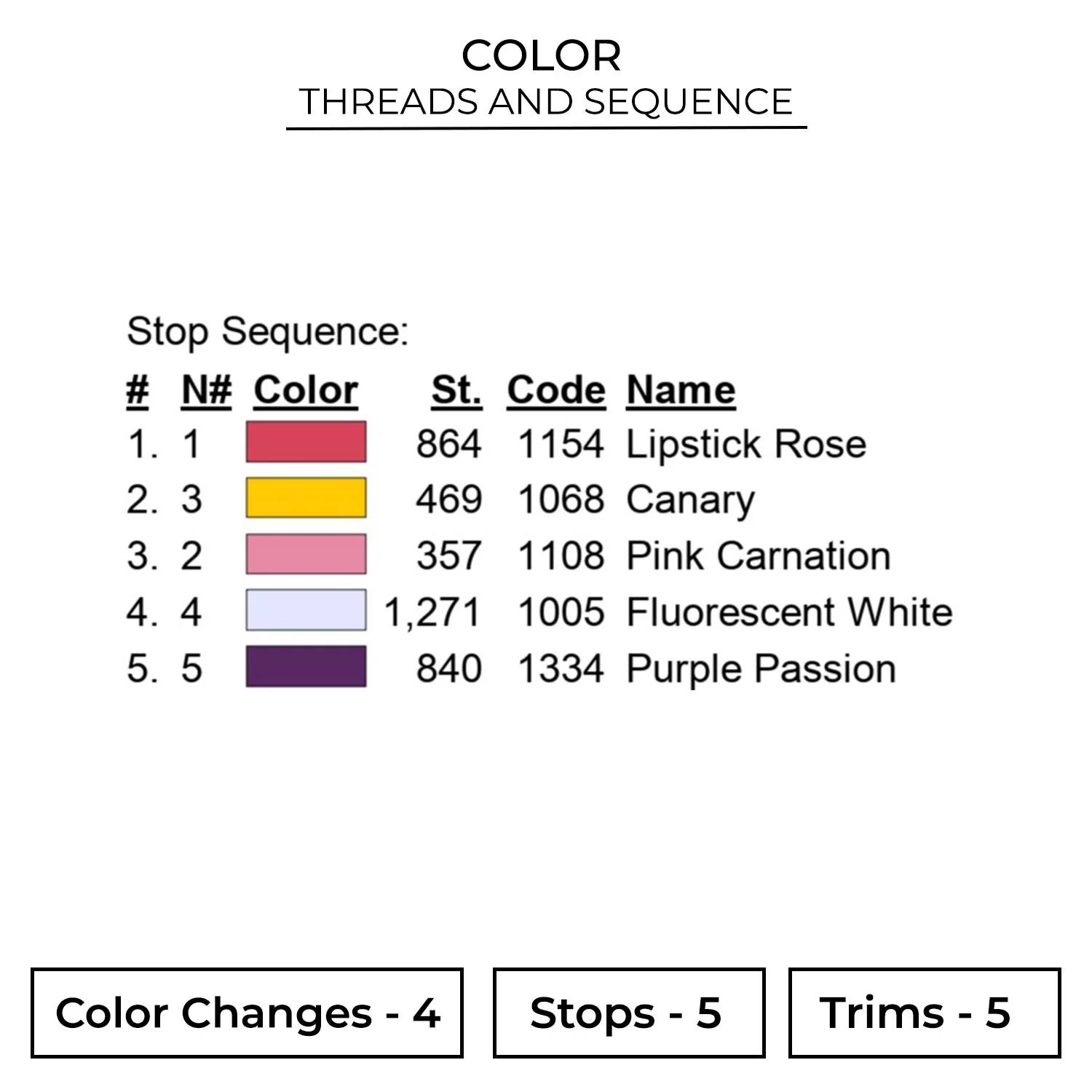Click the Trims - 5 box
Image resolution: width=1092 pixels, height=1092 pixels.
tap(924, 1013)
